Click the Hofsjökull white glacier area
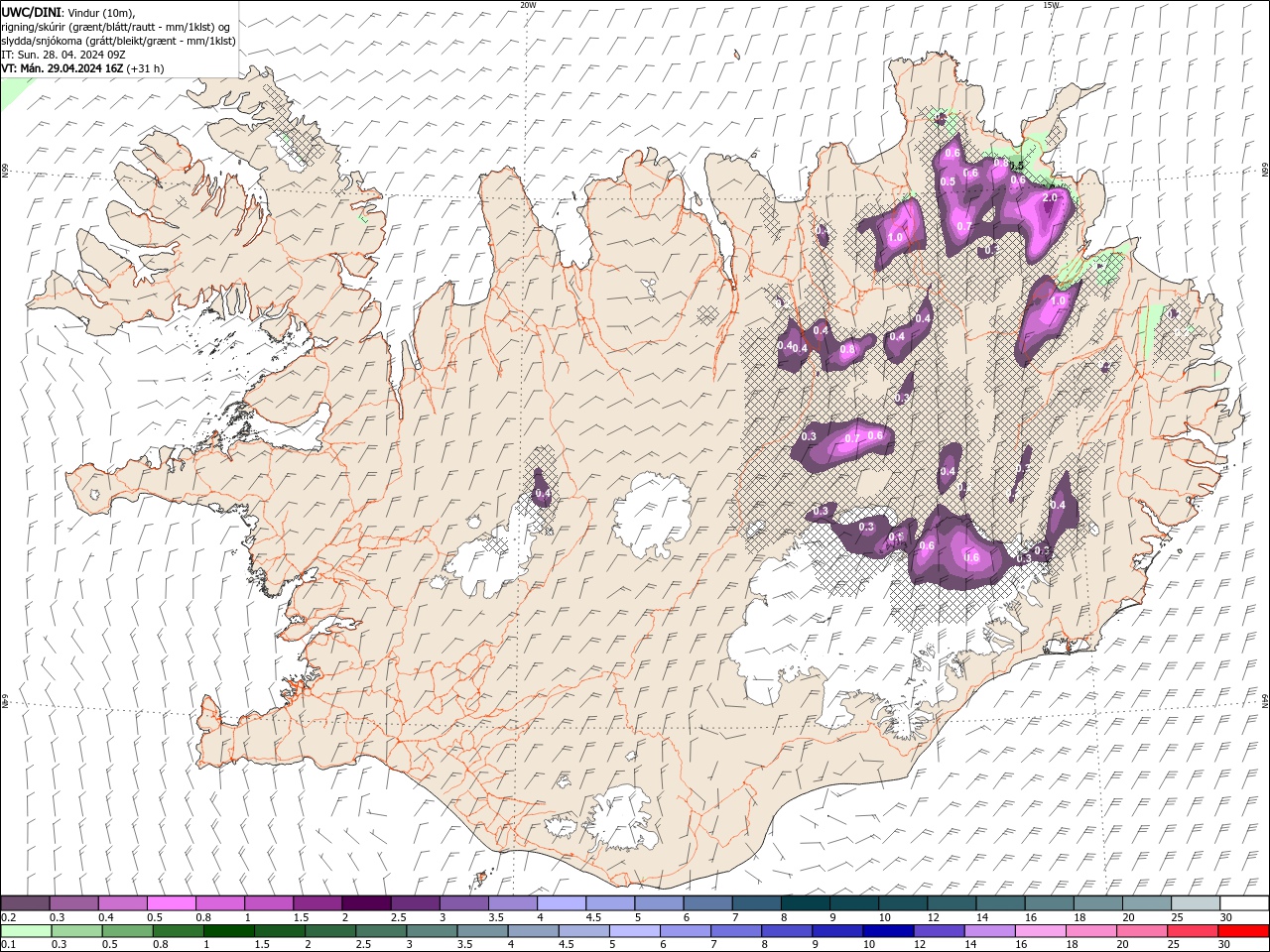This screenshot has height=952, width=1270. tap(652, 516)
